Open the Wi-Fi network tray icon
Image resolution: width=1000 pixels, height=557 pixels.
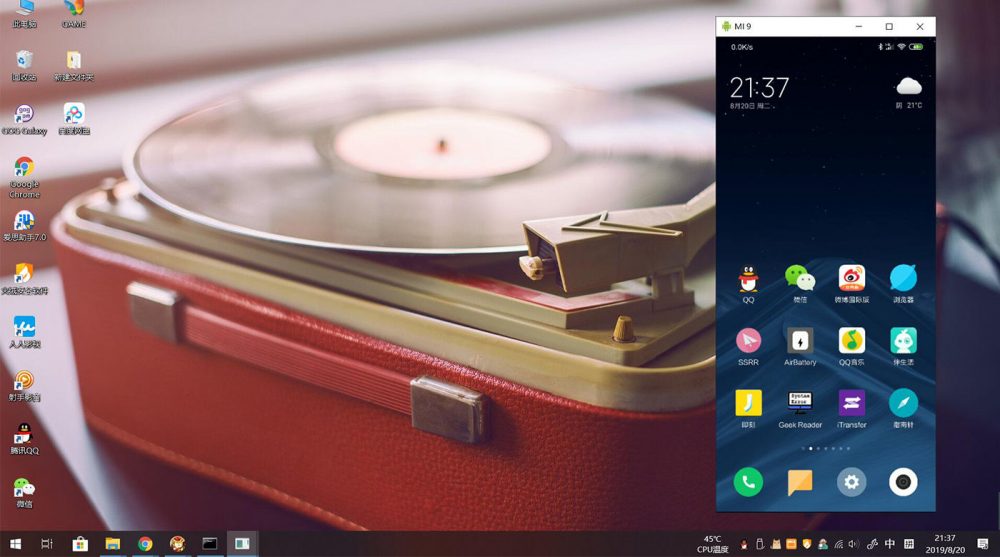tap(839, 544)
